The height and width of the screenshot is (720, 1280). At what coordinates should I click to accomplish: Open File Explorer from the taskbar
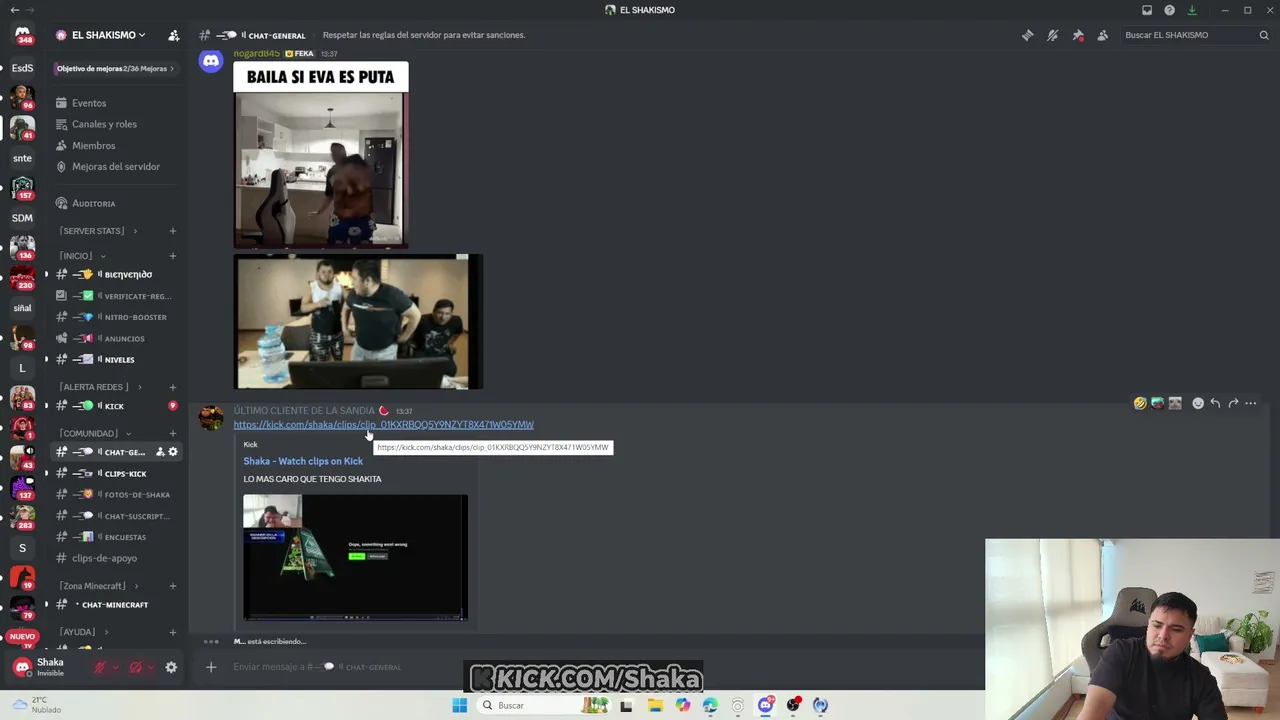[x=654, y=705]
